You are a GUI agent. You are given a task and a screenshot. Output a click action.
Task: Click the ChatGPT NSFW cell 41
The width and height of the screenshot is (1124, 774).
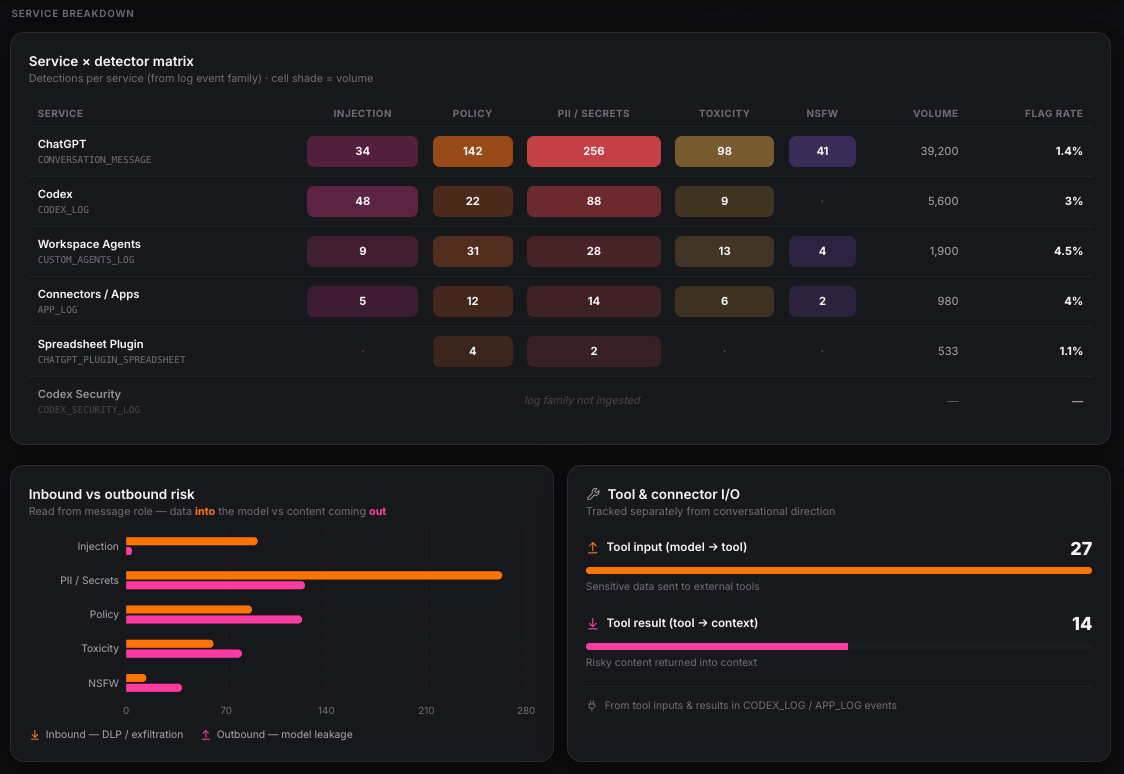tap(822, 151)
